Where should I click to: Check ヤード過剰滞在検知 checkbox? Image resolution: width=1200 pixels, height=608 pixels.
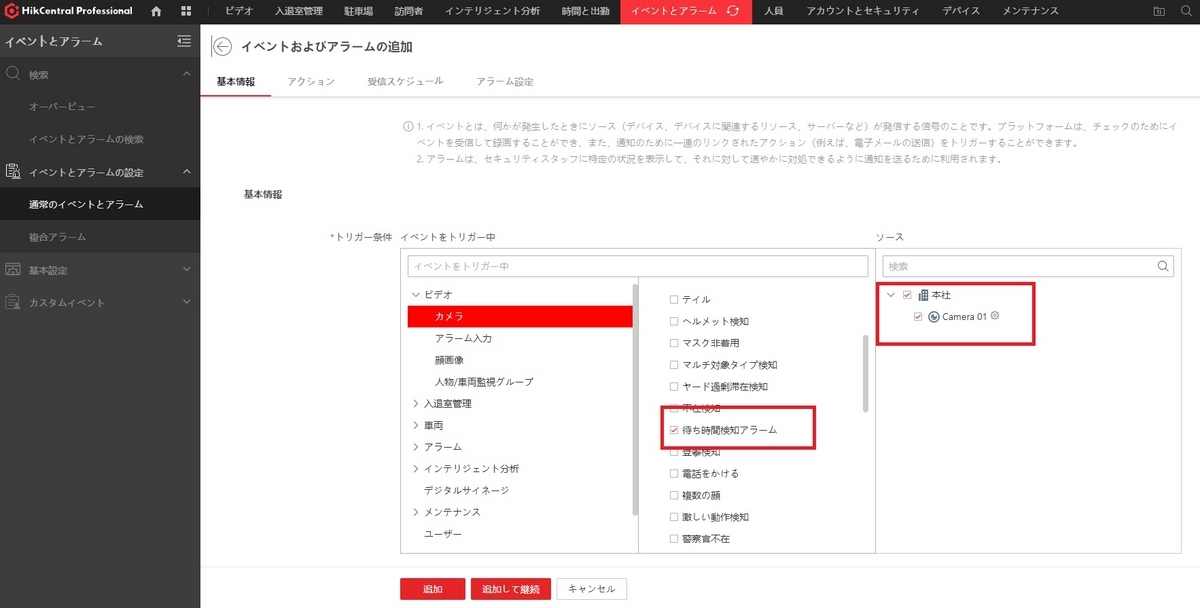click(x=673, y=386)
